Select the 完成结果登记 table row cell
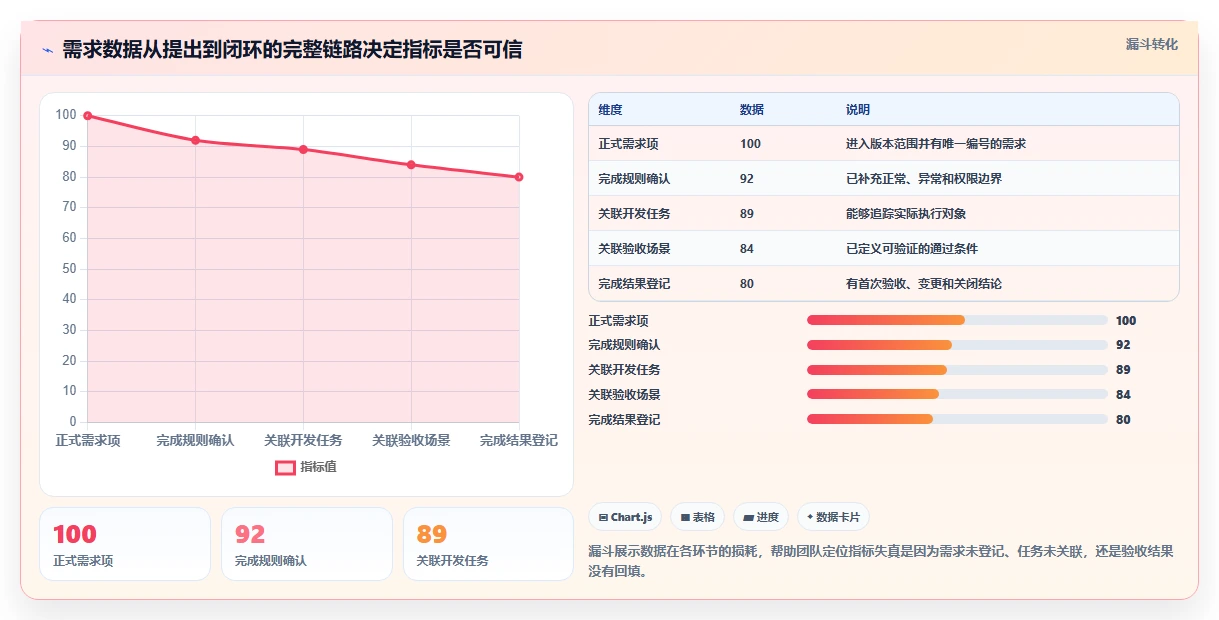 pos(634,284)
